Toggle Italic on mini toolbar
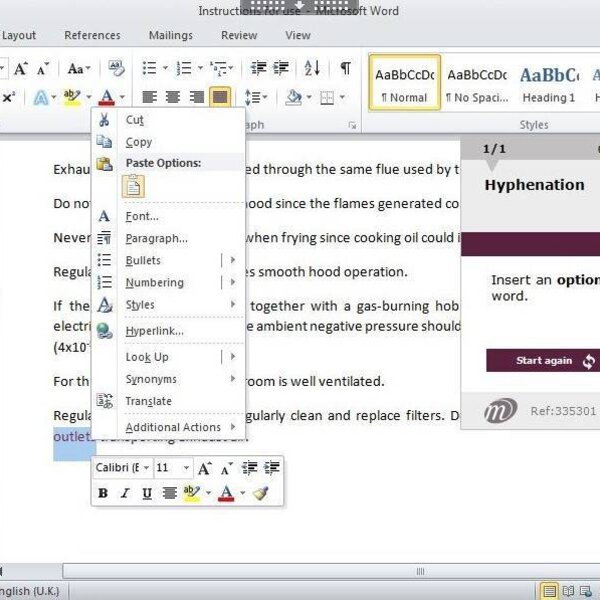The width and height of the screenshot is (600, 600). point(125,493)
